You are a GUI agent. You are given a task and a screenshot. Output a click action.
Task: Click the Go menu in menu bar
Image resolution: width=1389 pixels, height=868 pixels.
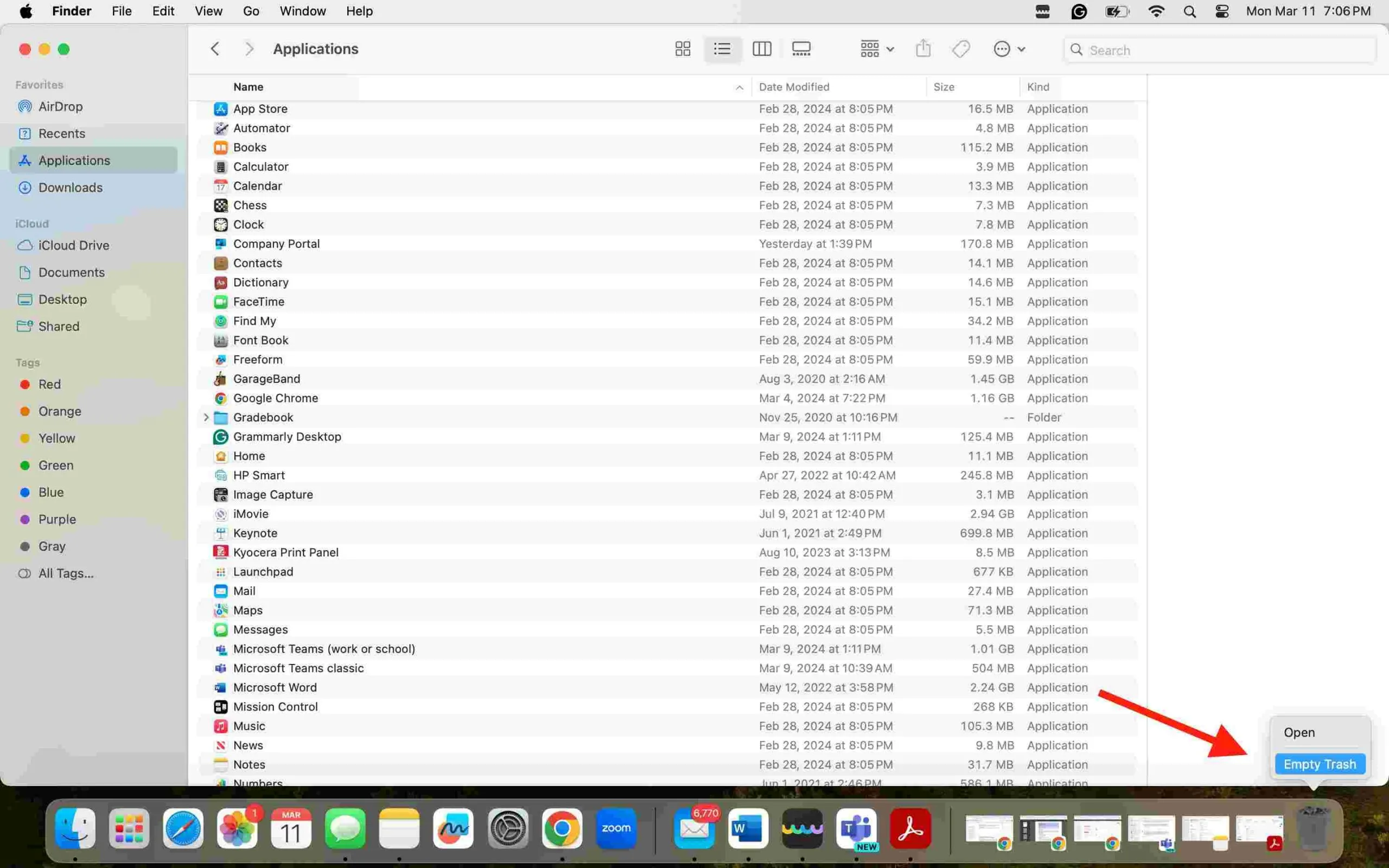coord(250,11)
